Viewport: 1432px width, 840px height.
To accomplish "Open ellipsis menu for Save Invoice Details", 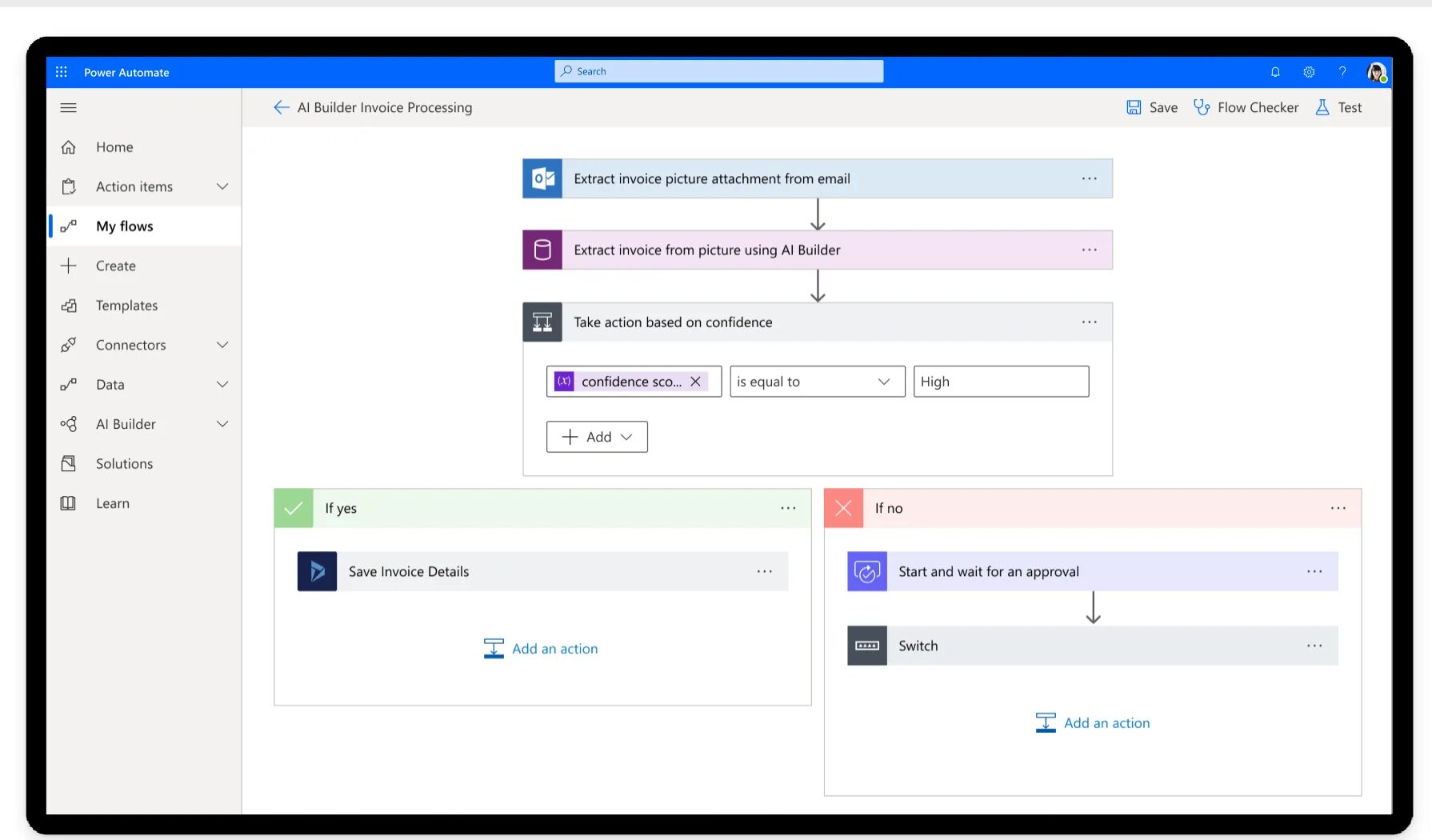I will click(765, 571).
